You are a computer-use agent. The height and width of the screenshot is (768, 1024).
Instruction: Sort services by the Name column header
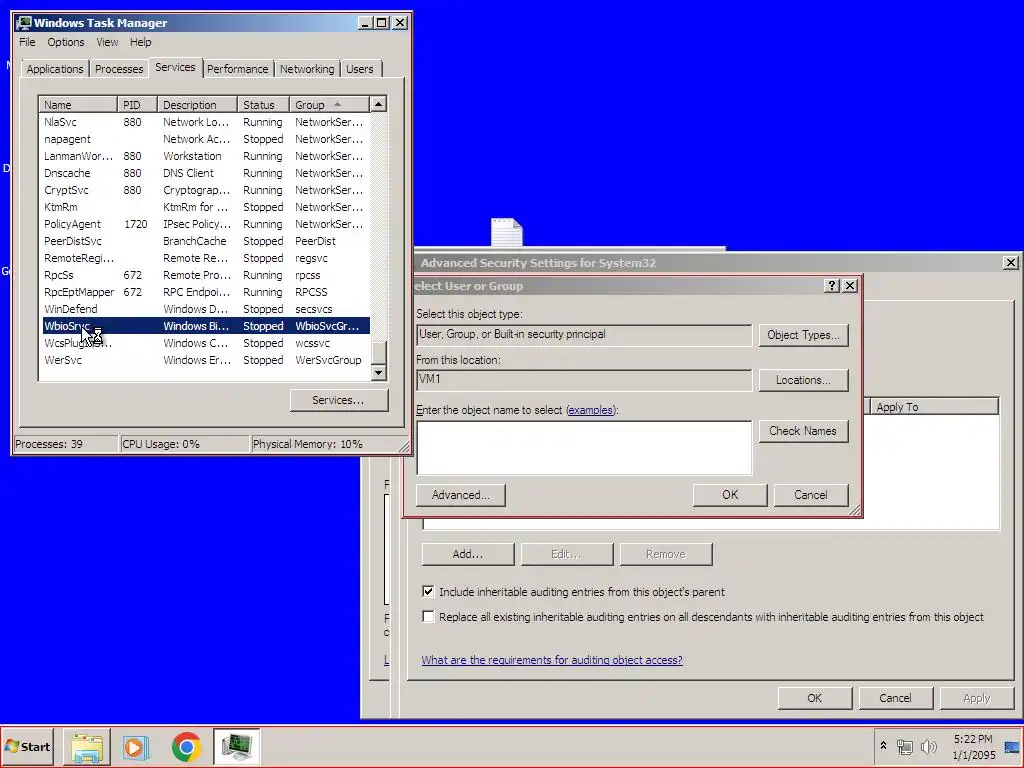[78, 104]
